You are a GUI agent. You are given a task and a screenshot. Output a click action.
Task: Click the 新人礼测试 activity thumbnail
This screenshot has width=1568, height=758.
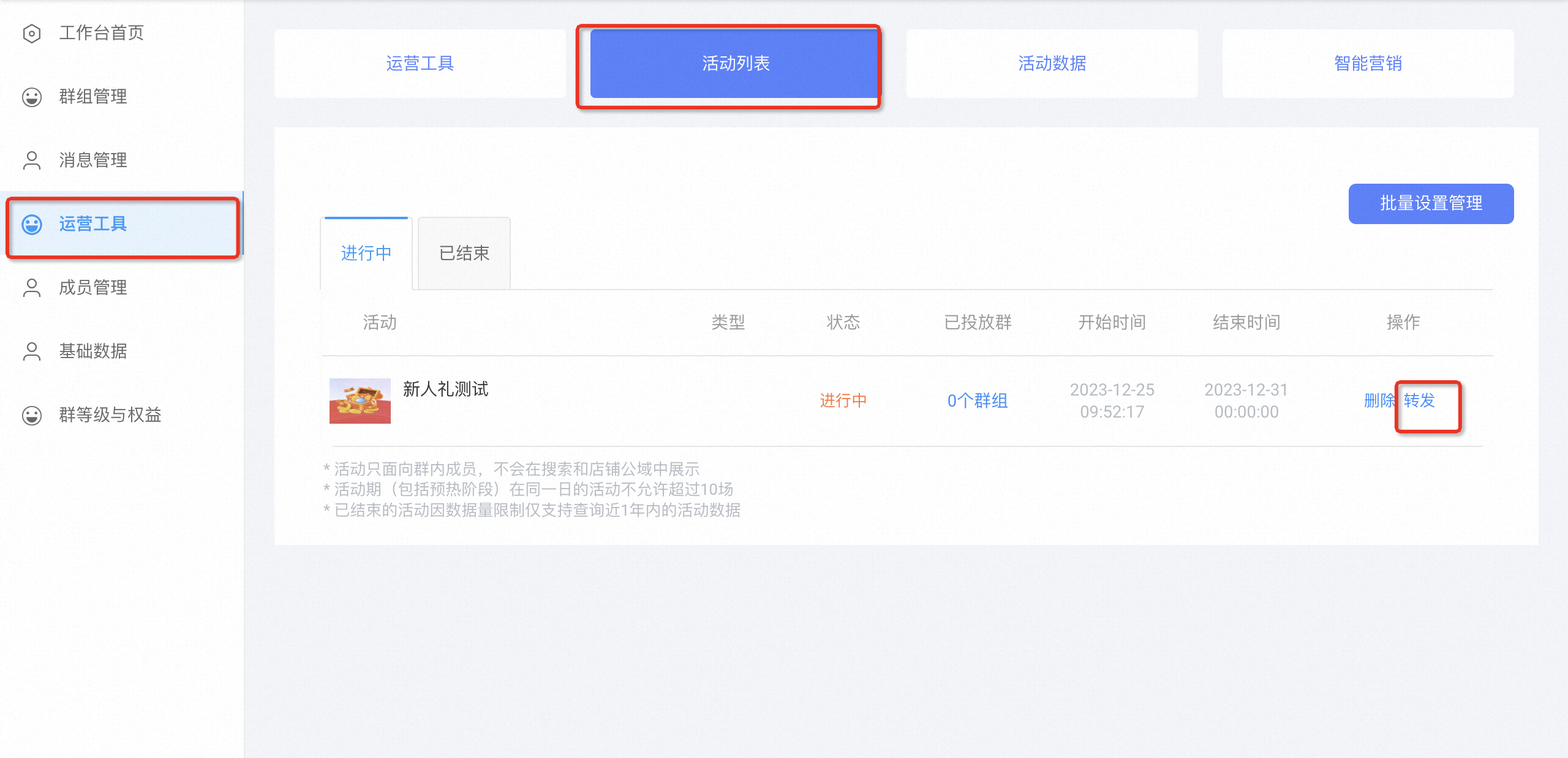pyautogui.click(x=360, y=401)
